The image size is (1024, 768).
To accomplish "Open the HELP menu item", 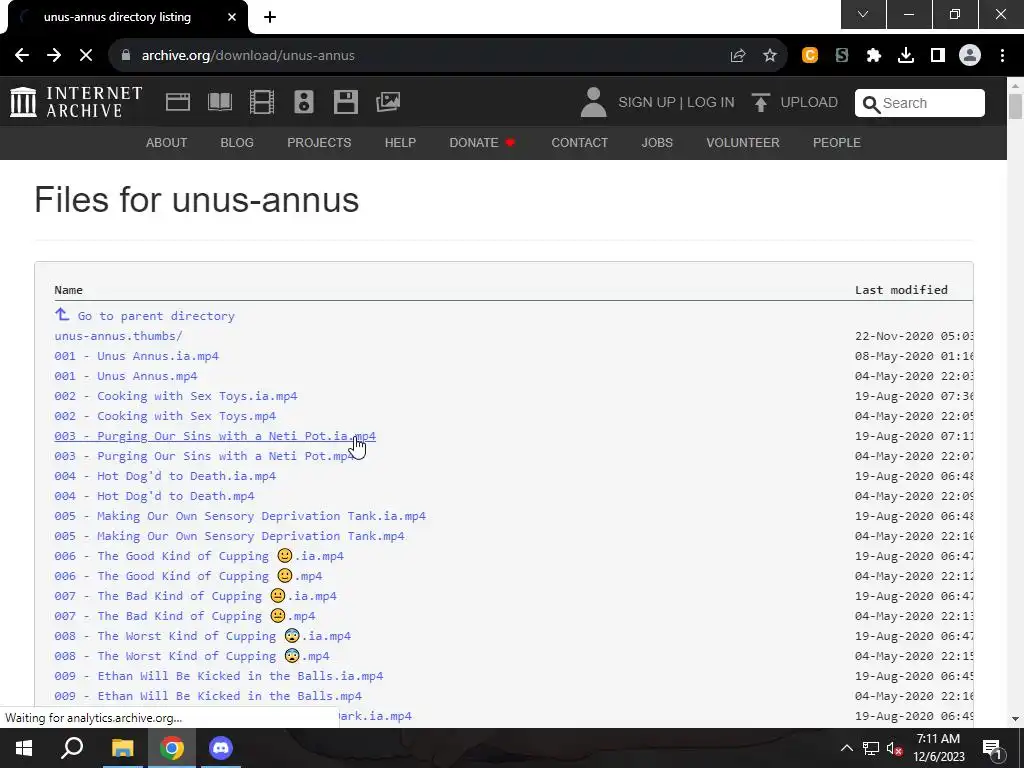I will click(x=400, y=142).
